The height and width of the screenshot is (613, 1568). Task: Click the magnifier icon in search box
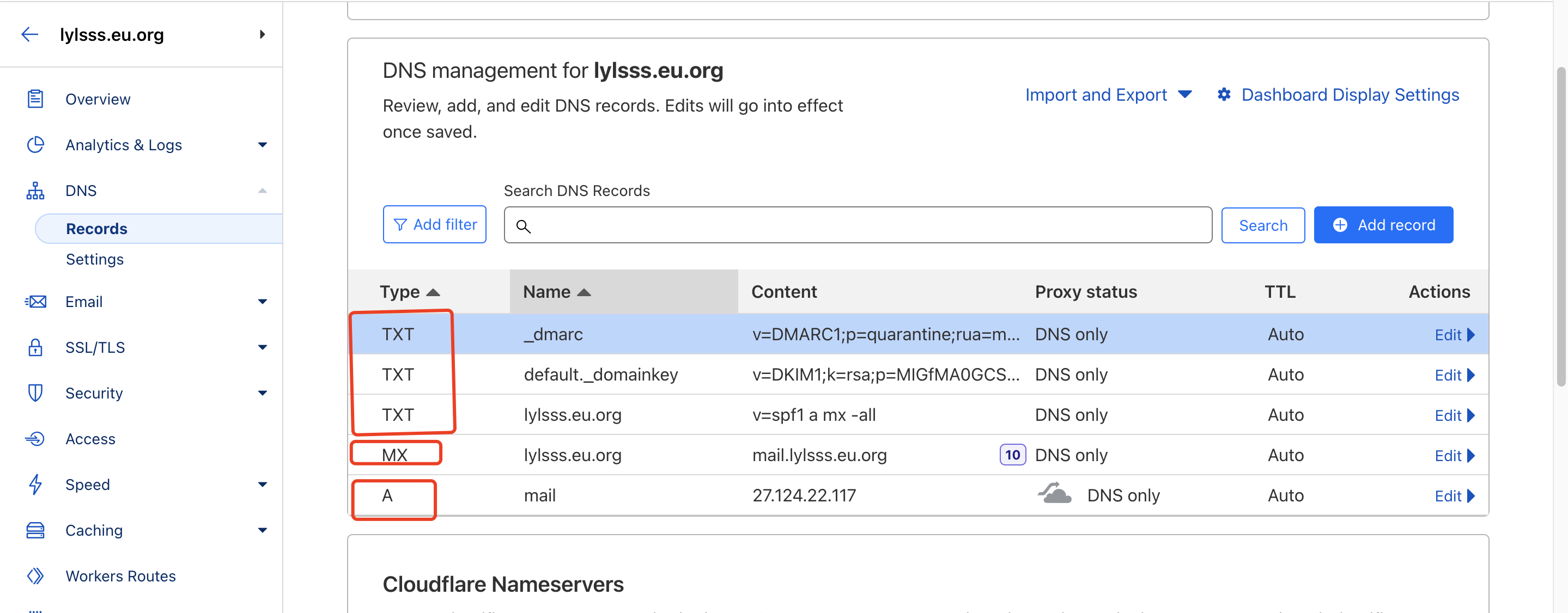[x=524, y=226]
